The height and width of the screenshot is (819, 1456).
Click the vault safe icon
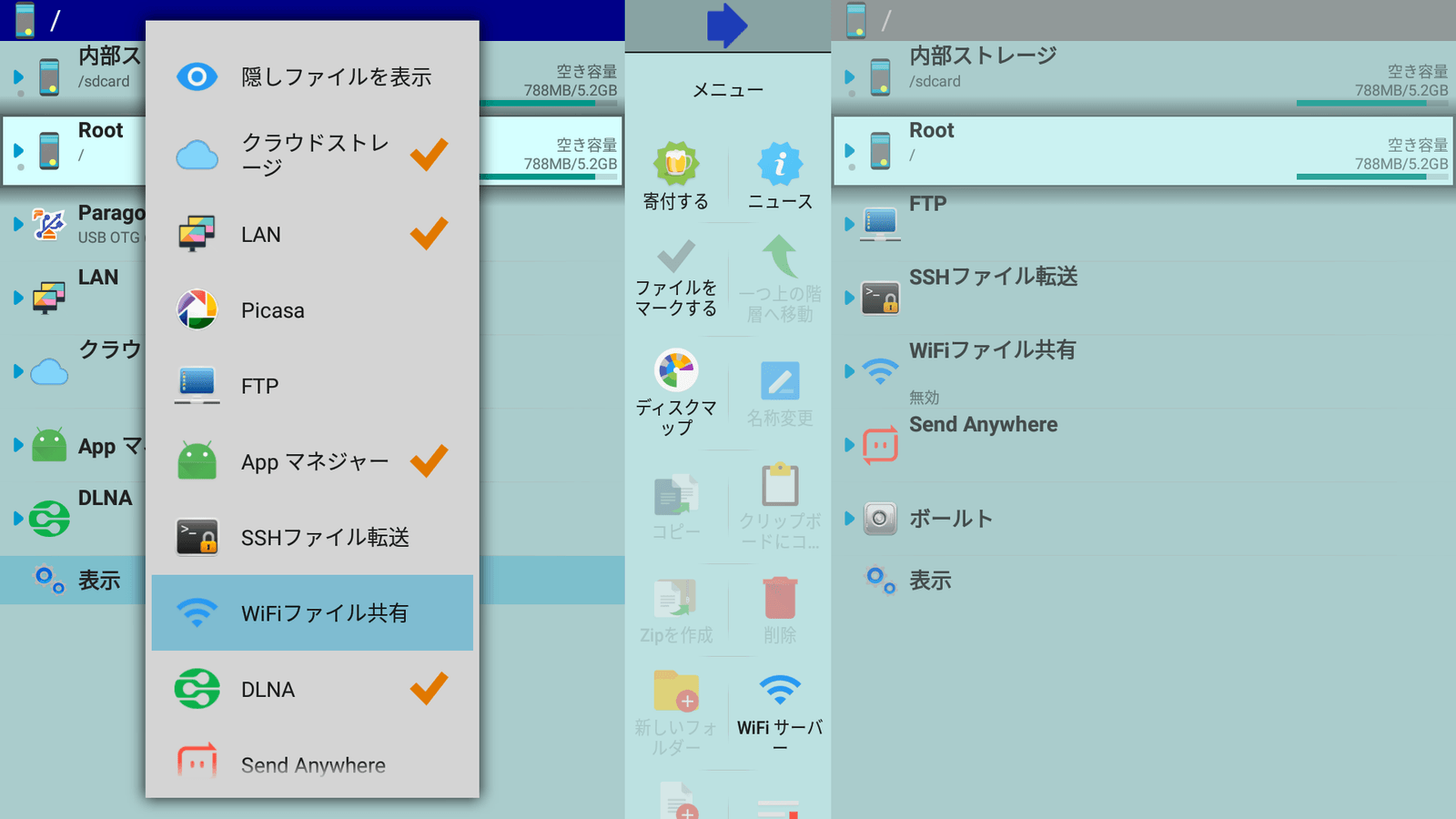click(880, 519)
